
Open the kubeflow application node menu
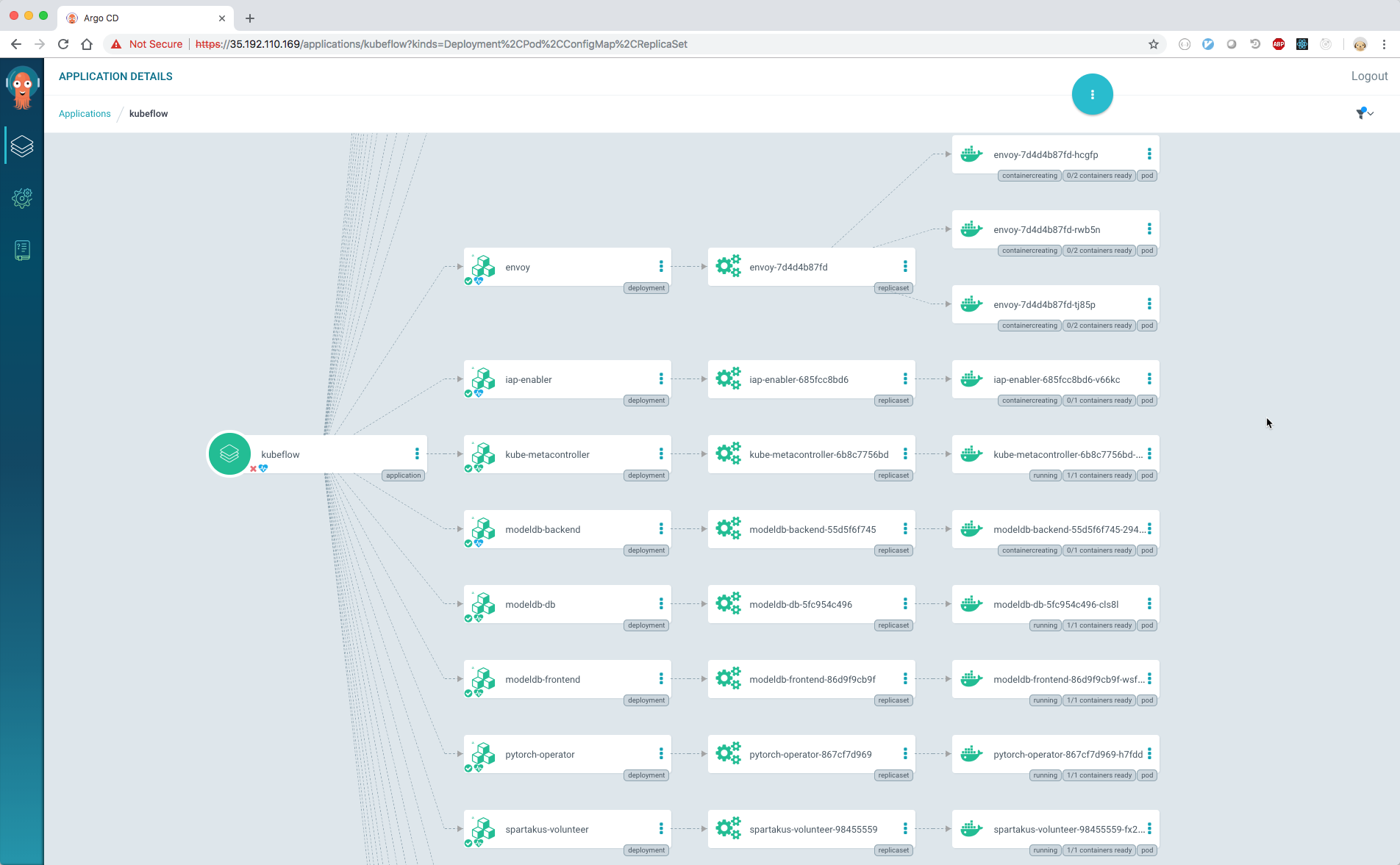pyautogui.click(x=417, y=454)
